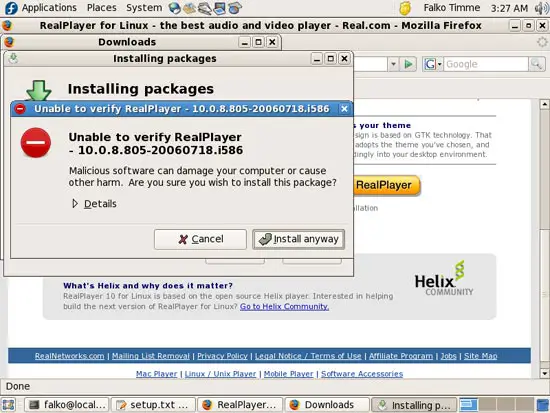Click the page scrollbar up arrow
Screen dimensions: 550x413
point(544,104)
